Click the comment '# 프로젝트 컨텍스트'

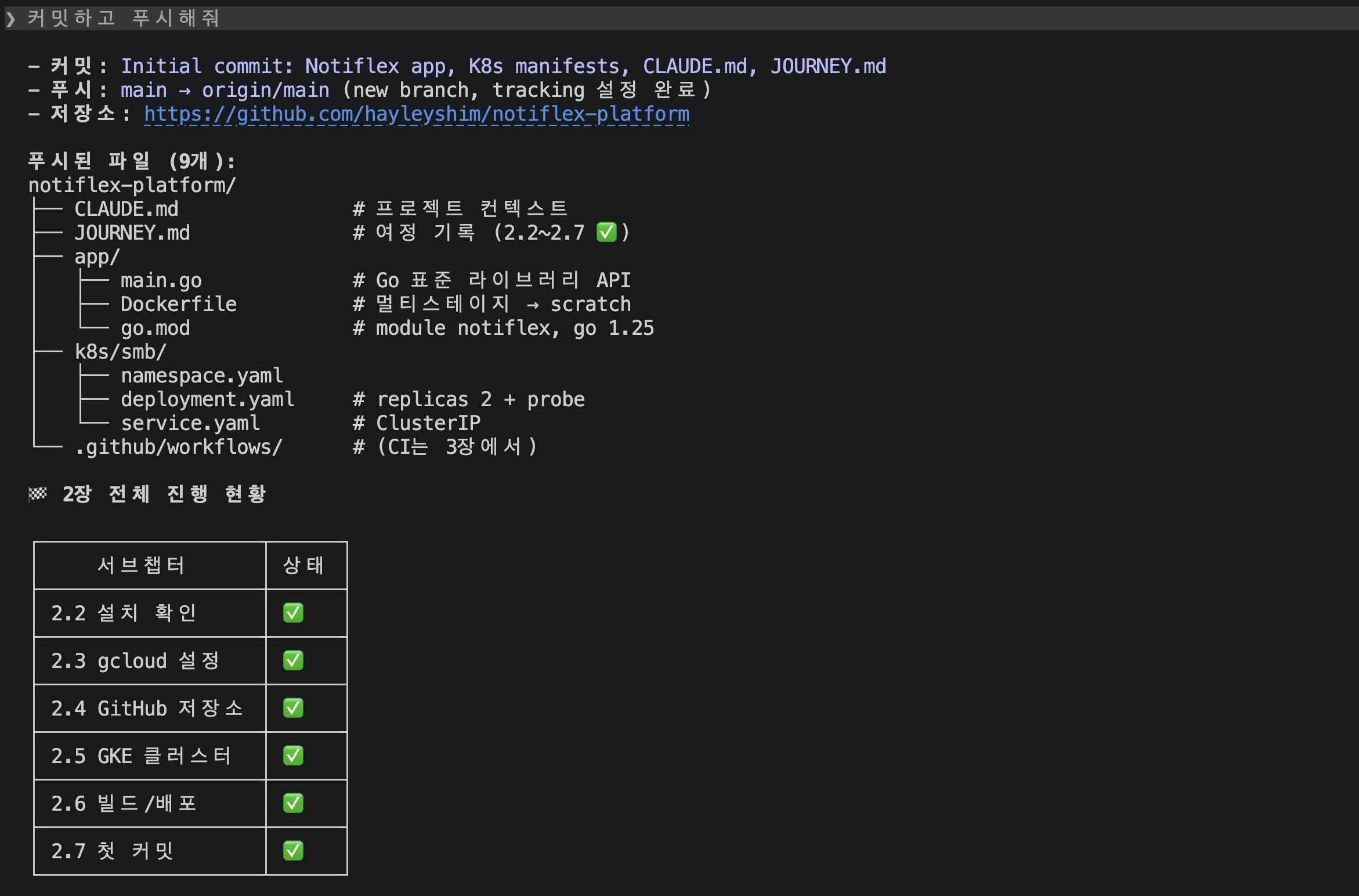(460, 208)
